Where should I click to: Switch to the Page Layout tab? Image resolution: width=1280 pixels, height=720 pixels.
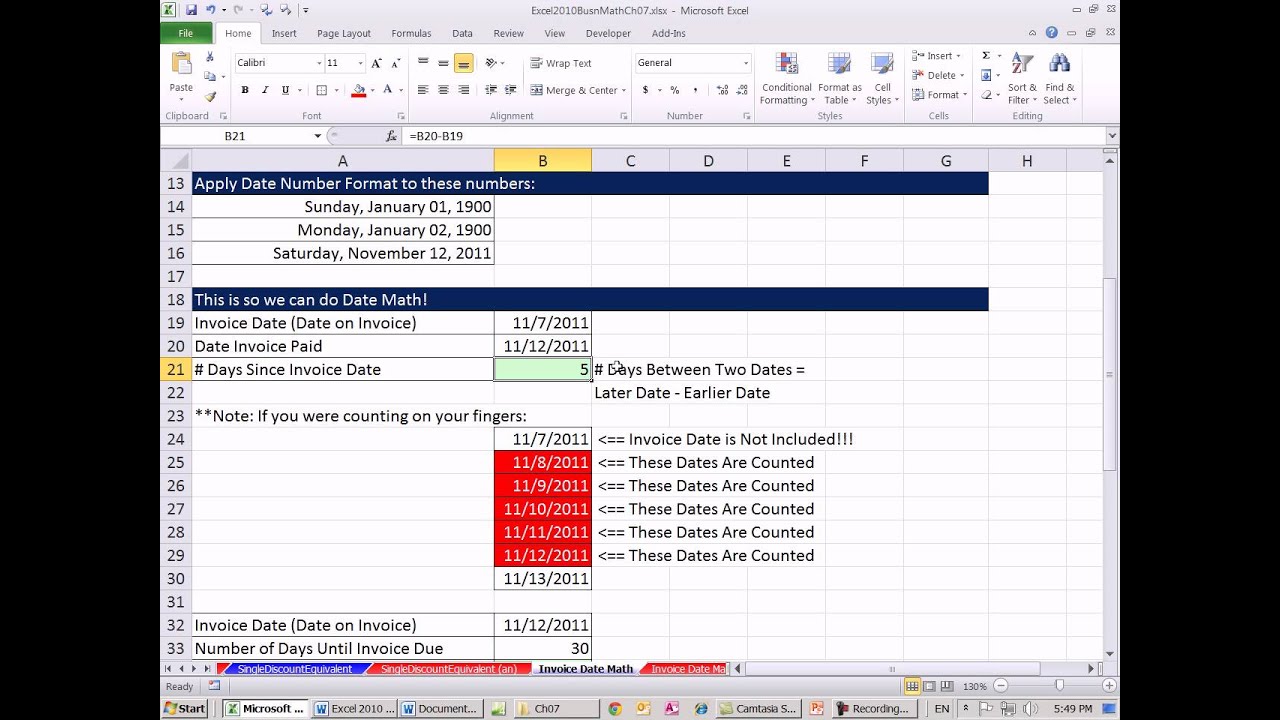(x=344, y=33)
